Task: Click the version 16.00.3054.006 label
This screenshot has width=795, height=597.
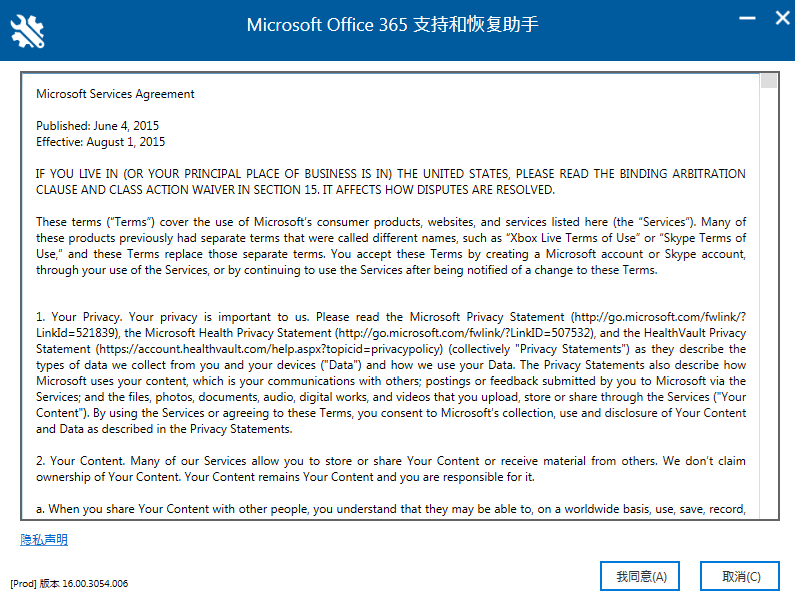Action: [x=69, y=583]
